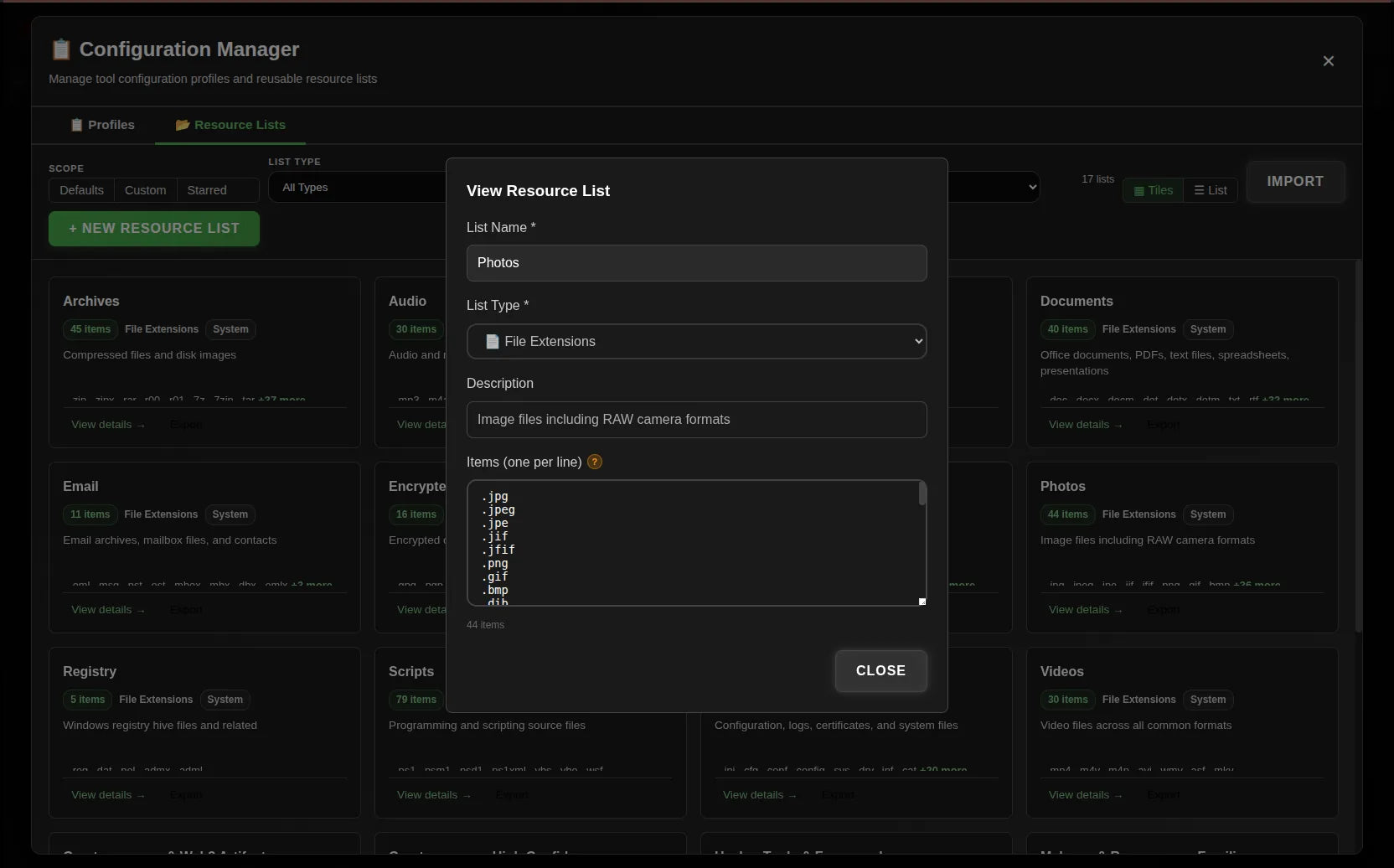Screen dimensions: 1394x868
Task: Open View details for Email card
Action: (x=108, y=610)
